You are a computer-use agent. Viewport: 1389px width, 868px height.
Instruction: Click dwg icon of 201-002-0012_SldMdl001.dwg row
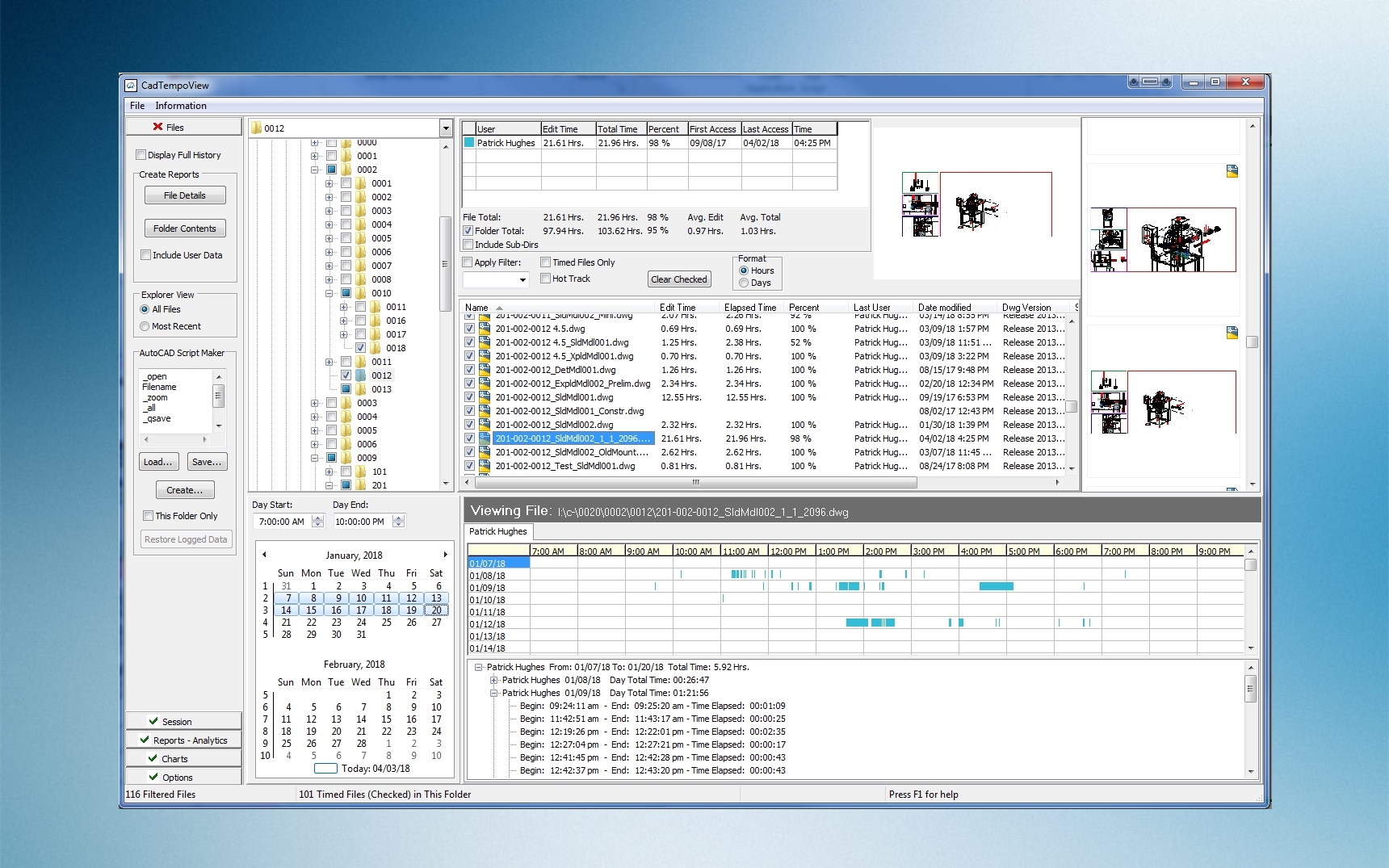485,397
